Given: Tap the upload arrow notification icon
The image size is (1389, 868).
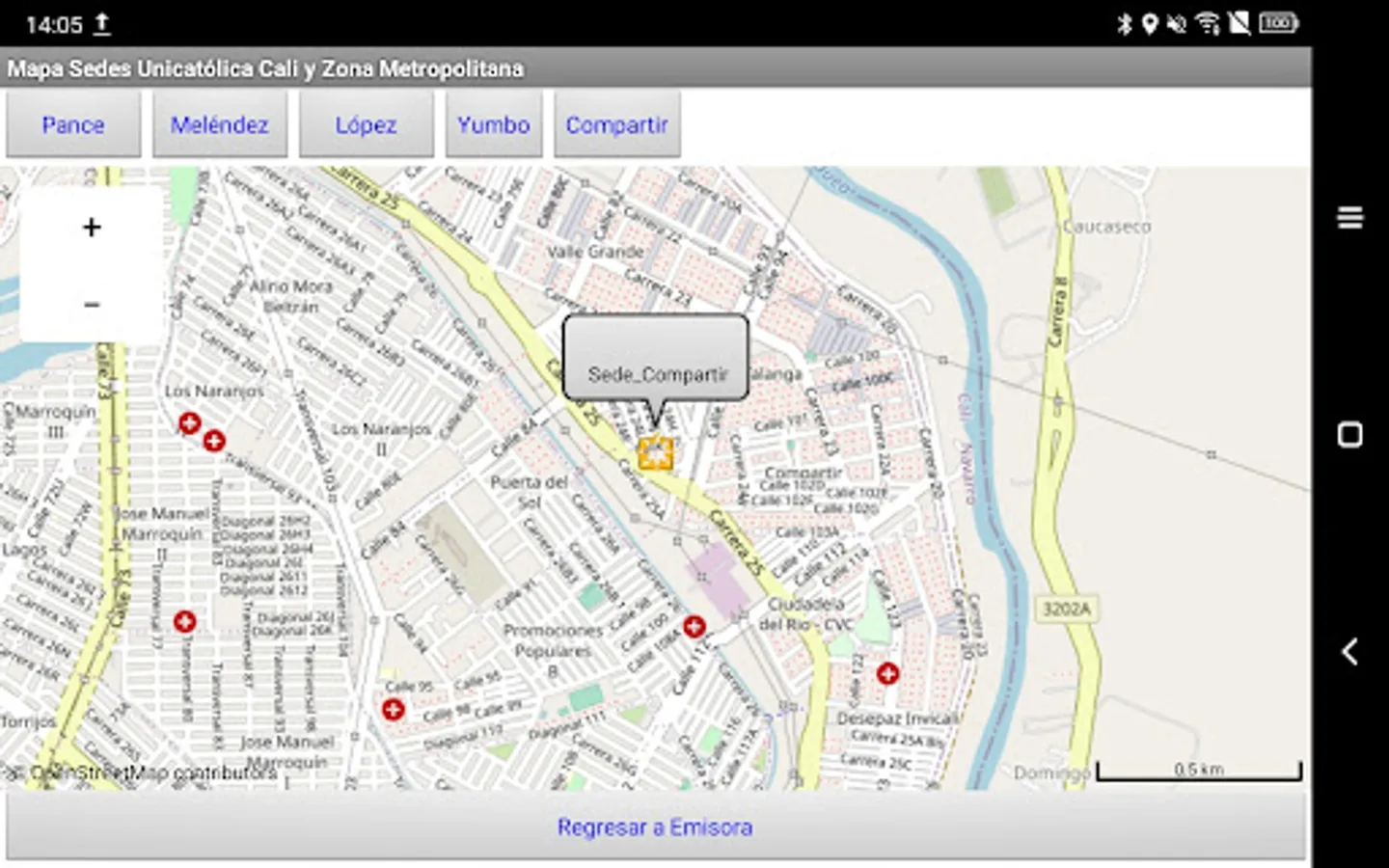Looking at the screenshot, I should click(101, 24).
